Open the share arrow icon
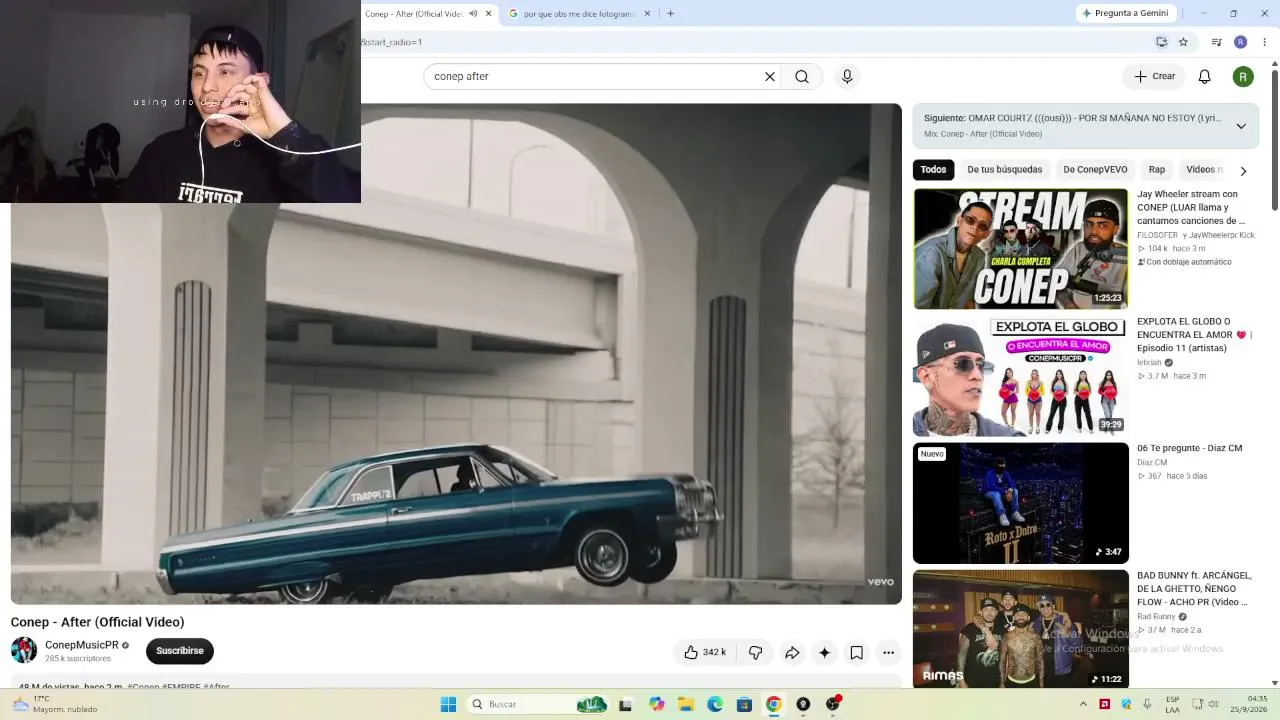The width and height of the screenshot is (1280, 720). [x=791, y=653]
